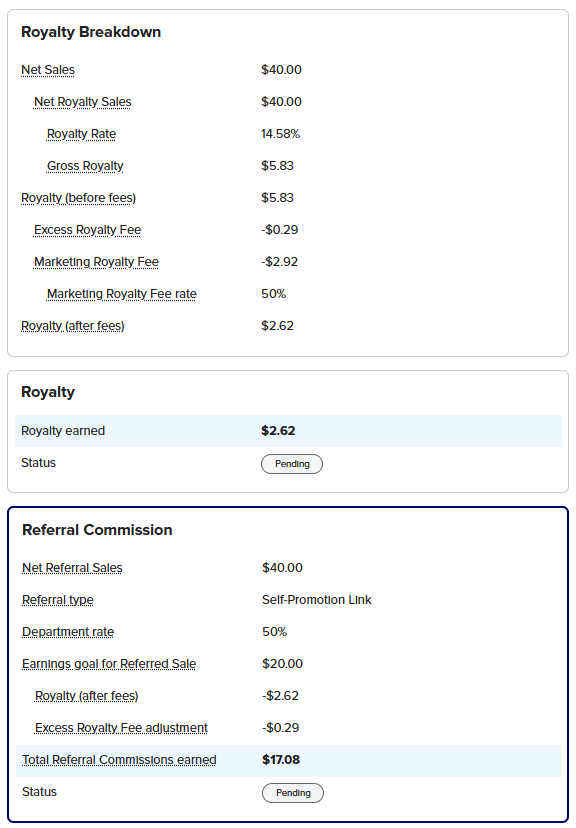
Task: Click the Pending badge in Referral Commission
Action: pyautogui.click(x=292, y=793)
